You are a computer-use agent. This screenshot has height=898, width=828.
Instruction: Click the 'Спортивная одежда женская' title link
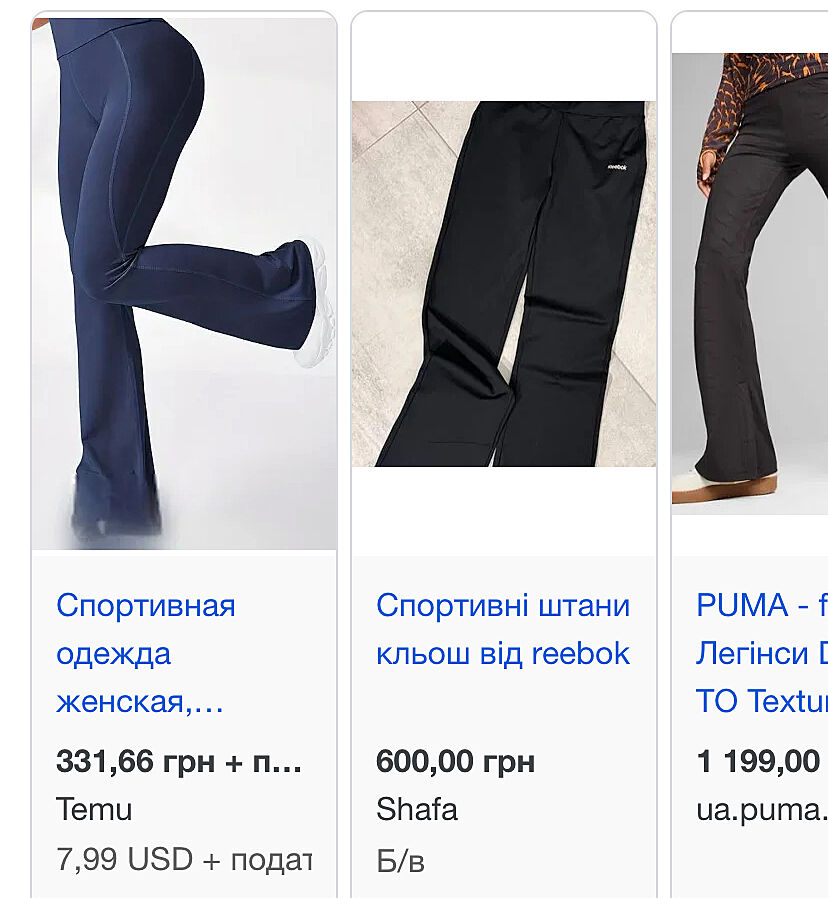pos(146,653)
